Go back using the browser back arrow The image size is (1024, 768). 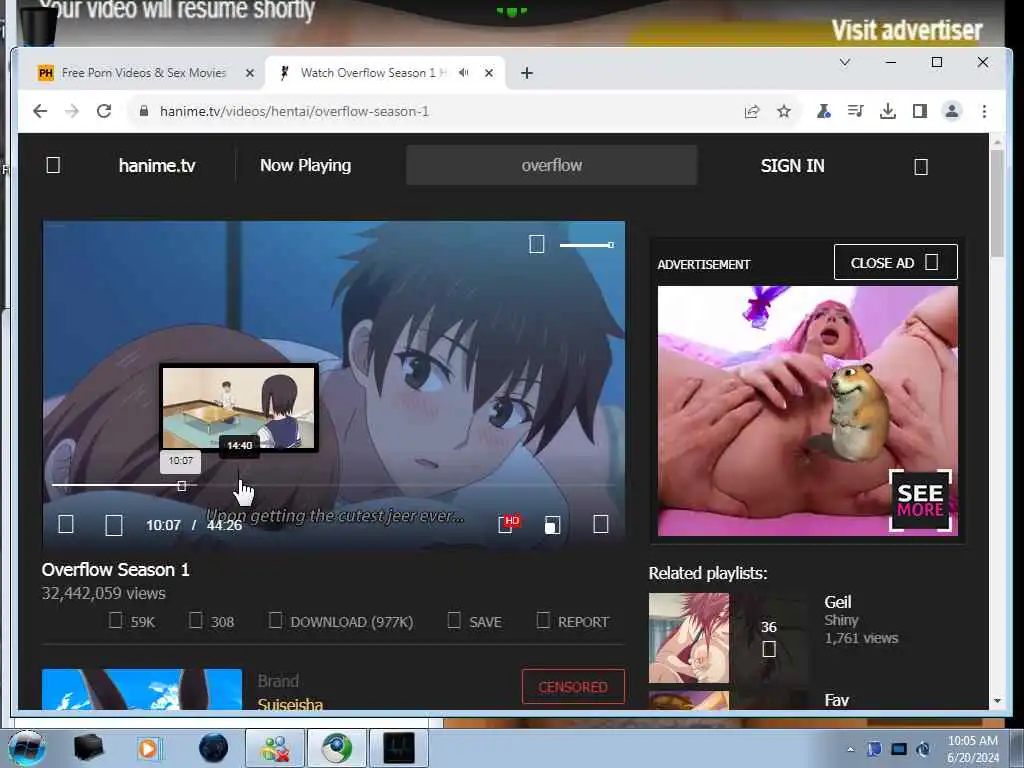pos(40,111)
